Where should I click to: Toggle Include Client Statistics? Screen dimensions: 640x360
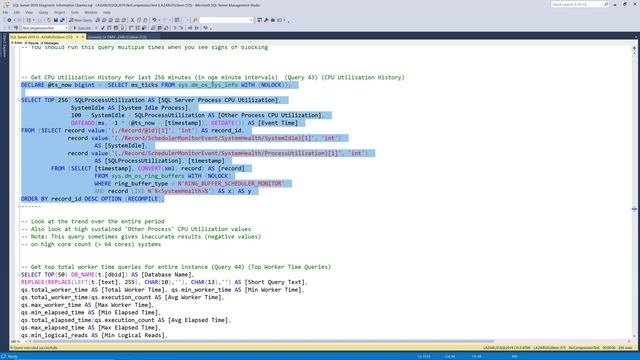pyautogui.click(x=144, y=28)
